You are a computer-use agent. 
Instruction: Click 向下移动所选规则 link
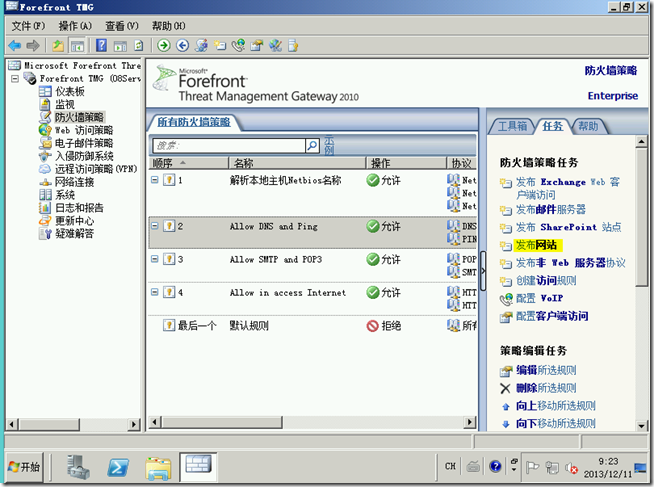coord(556,424)
